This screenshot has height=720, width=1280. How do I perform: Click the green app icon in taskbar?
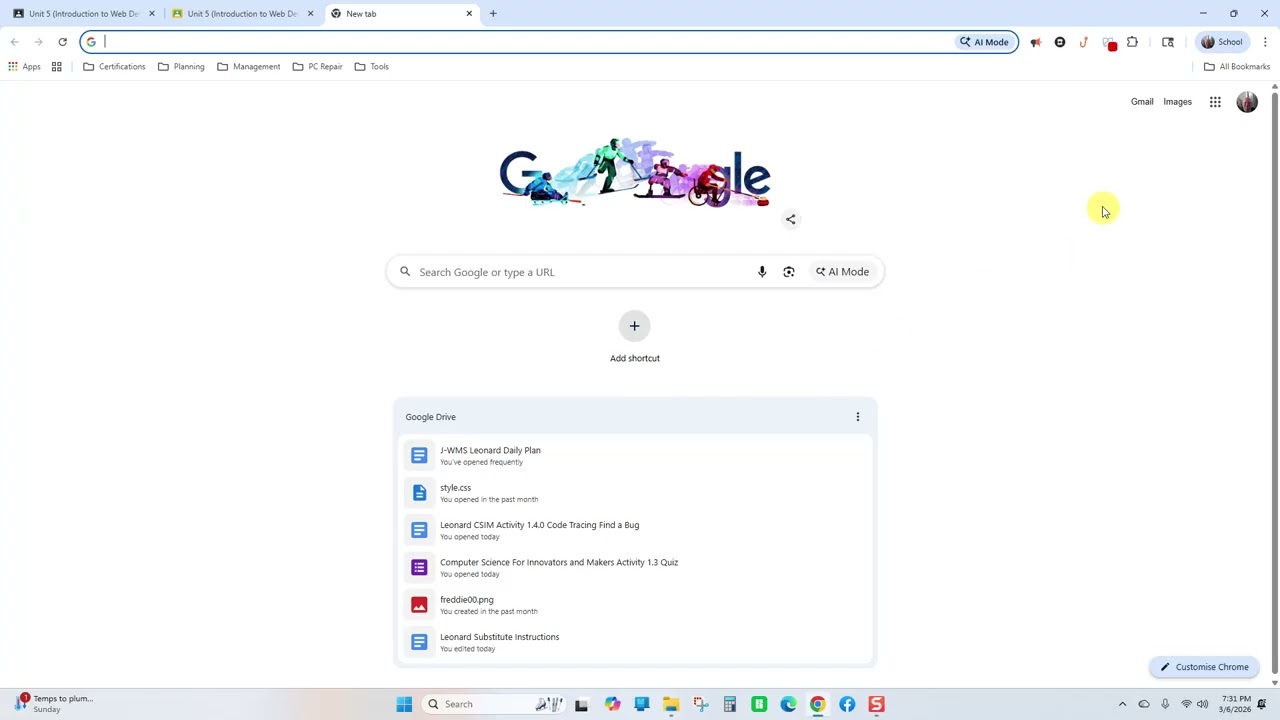click(759, 704)
